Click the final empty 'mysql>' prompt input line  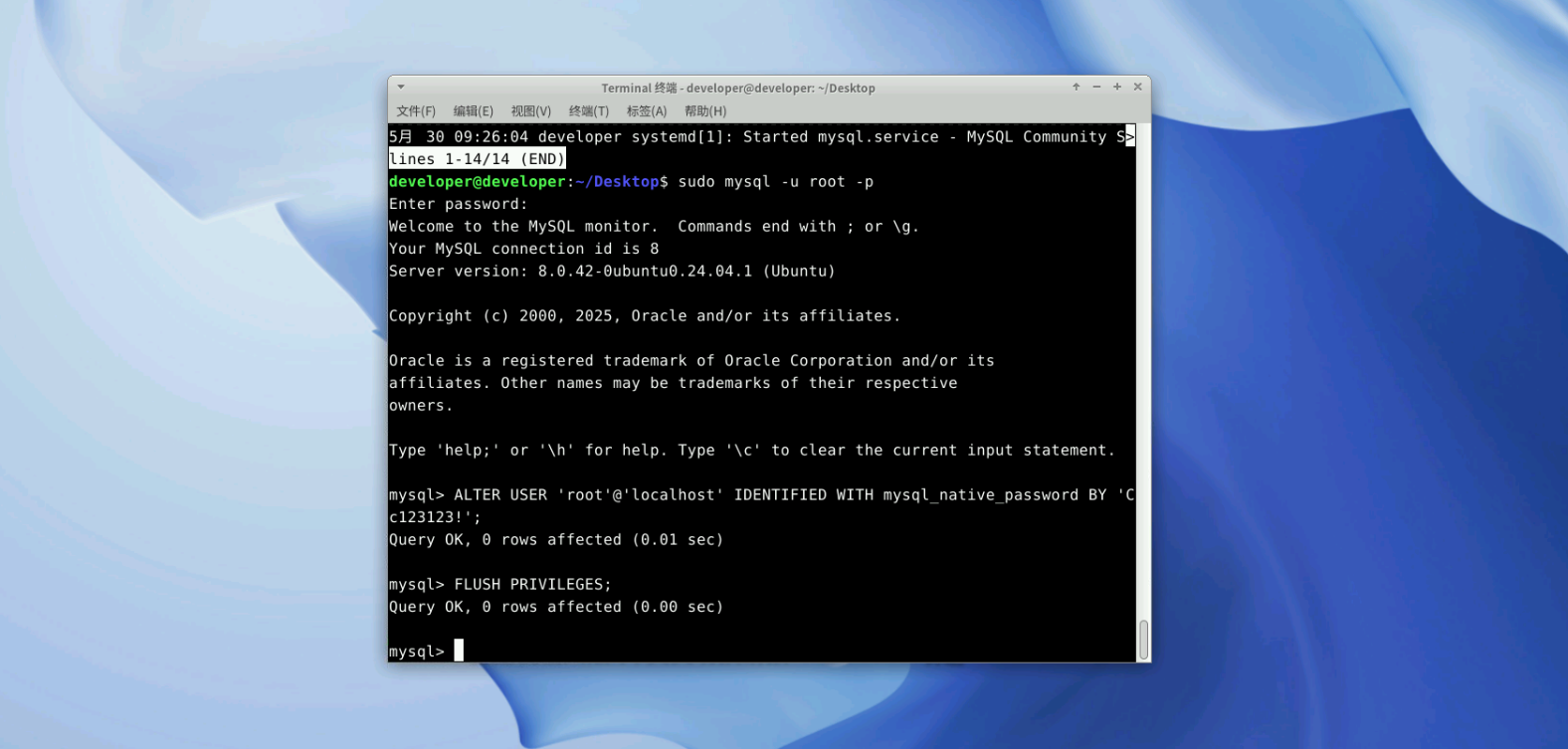click(761, 652)
